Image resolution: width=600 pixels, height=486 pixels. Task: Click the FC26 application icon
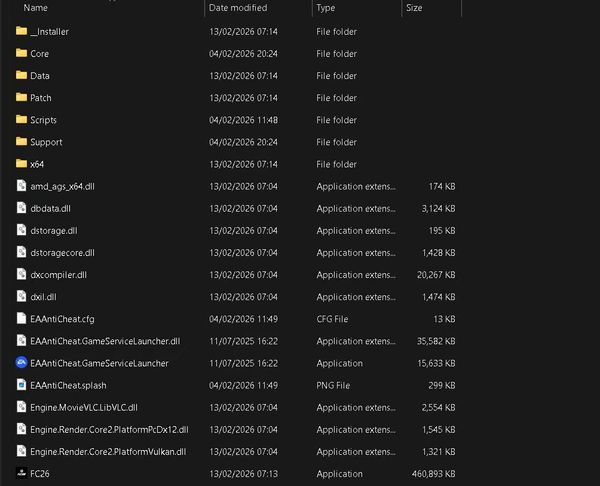click(21, 473)
